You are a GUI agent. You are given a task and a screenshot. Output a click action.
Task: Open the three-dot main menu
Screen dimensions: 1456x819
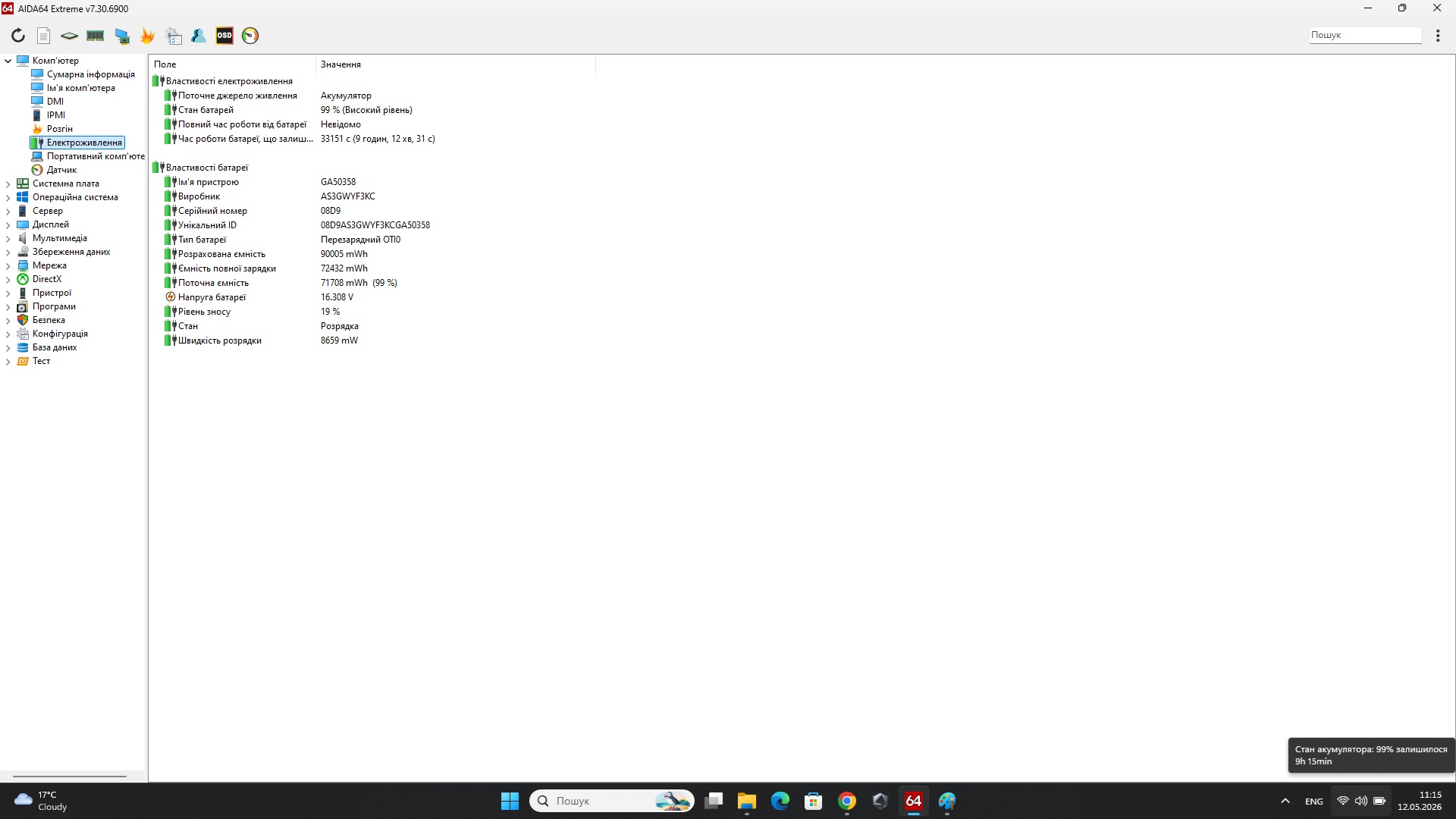pos(1438,36)
